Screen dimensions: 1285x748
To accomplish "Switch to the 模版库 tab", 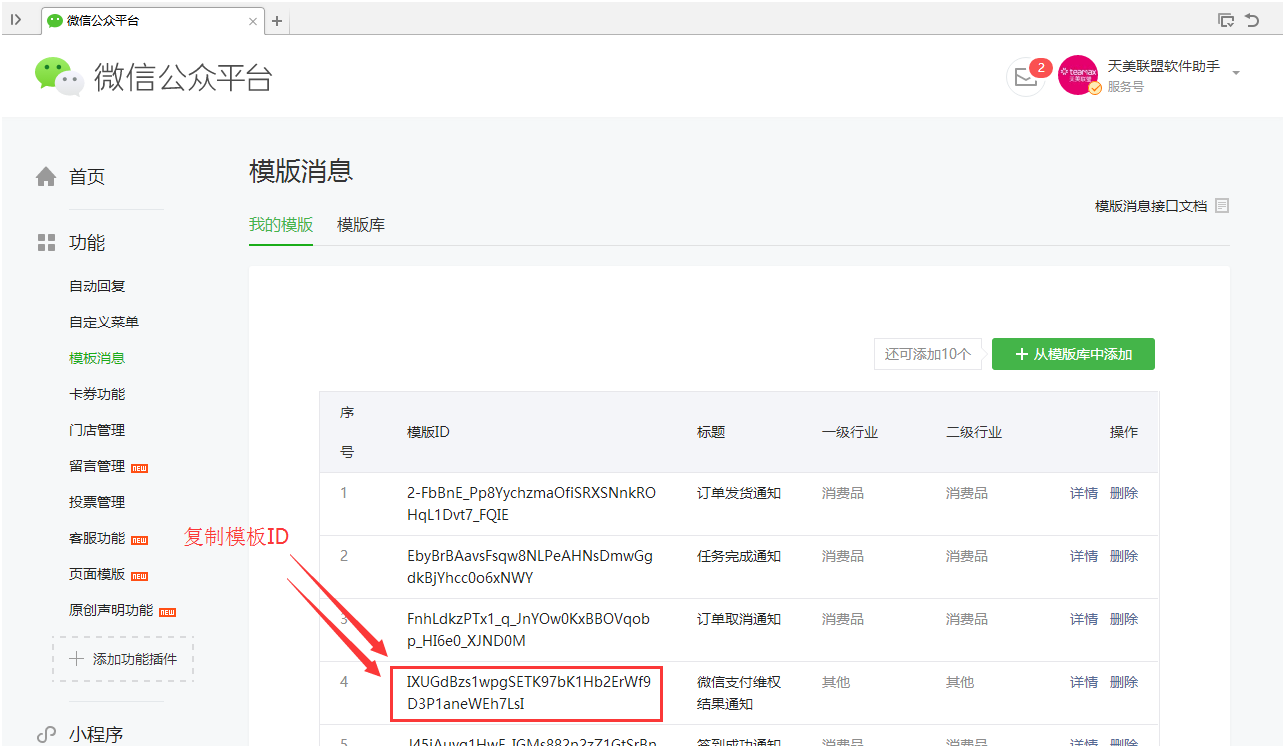I will click(x=361, y=225).
